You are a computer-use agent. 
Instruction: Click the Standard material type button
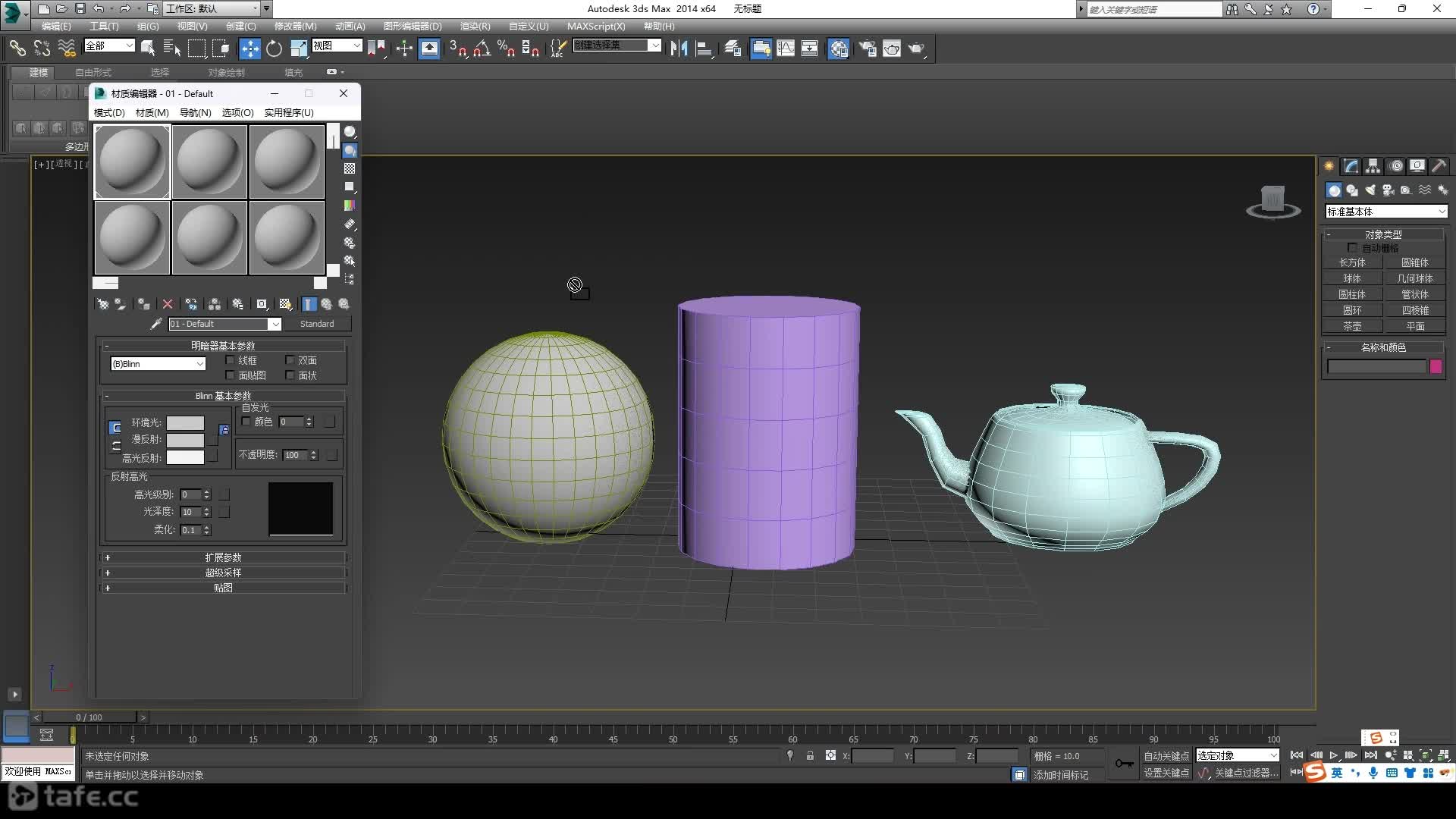point(316,324)
